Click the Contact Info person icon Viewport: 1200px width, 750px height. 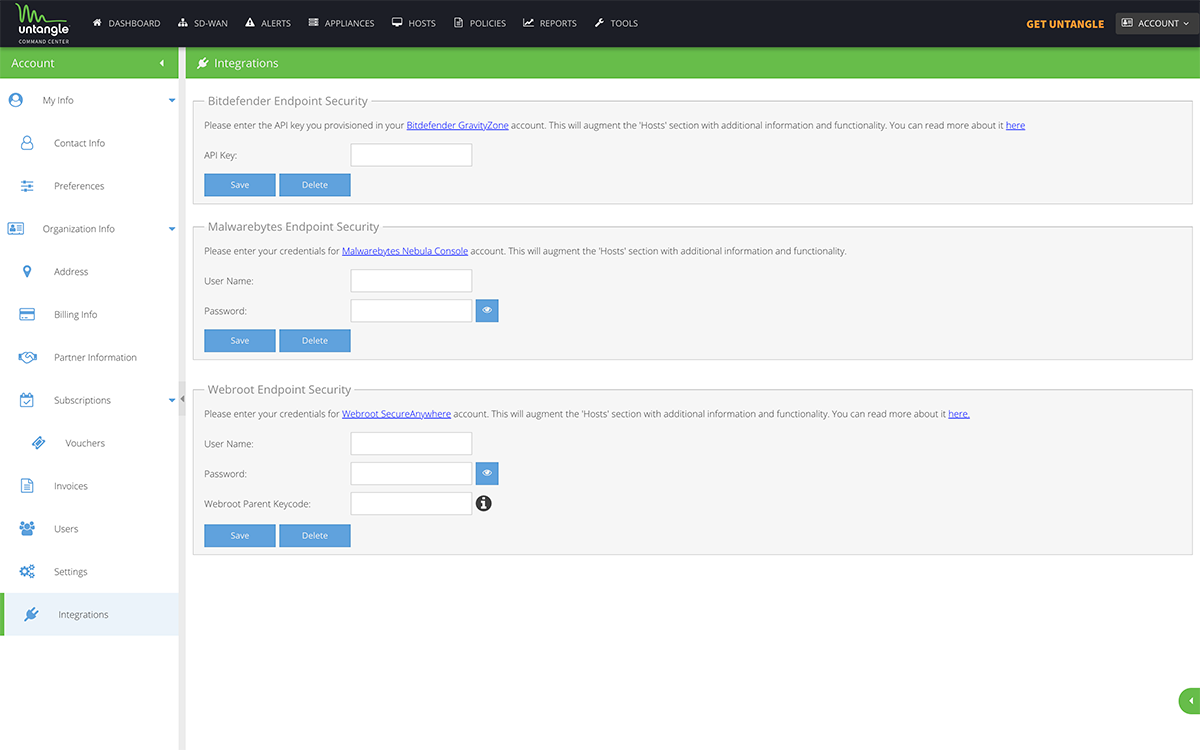tap(27, 143)
